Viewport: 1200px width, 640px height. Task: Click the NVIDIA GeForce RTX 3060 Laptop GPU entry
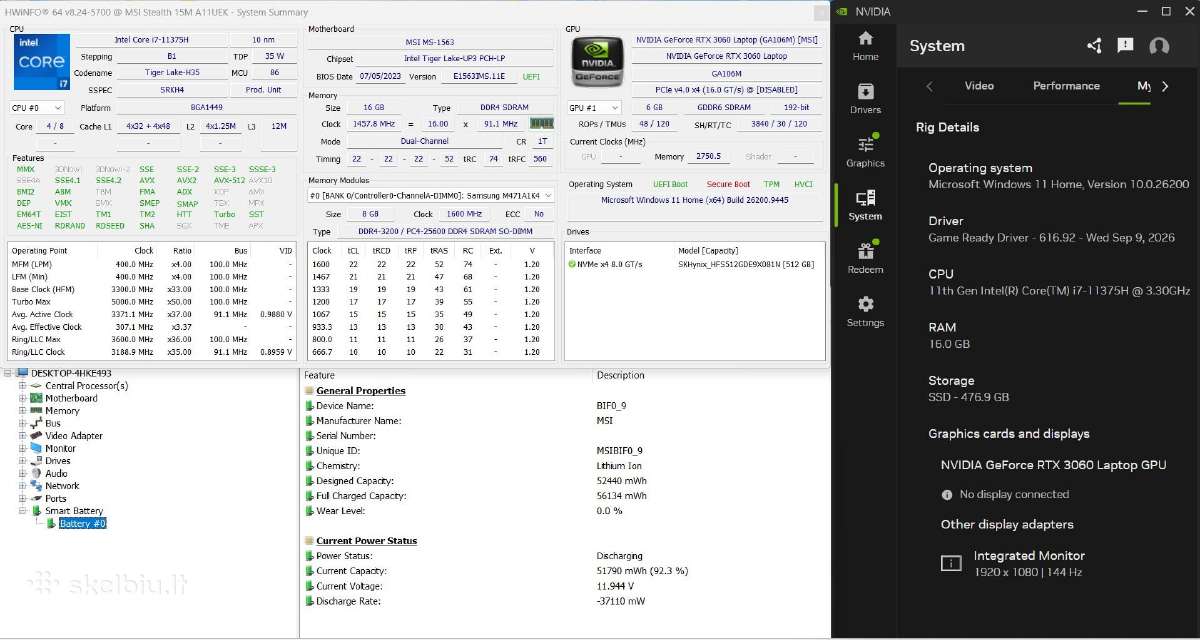(1053, 465)
